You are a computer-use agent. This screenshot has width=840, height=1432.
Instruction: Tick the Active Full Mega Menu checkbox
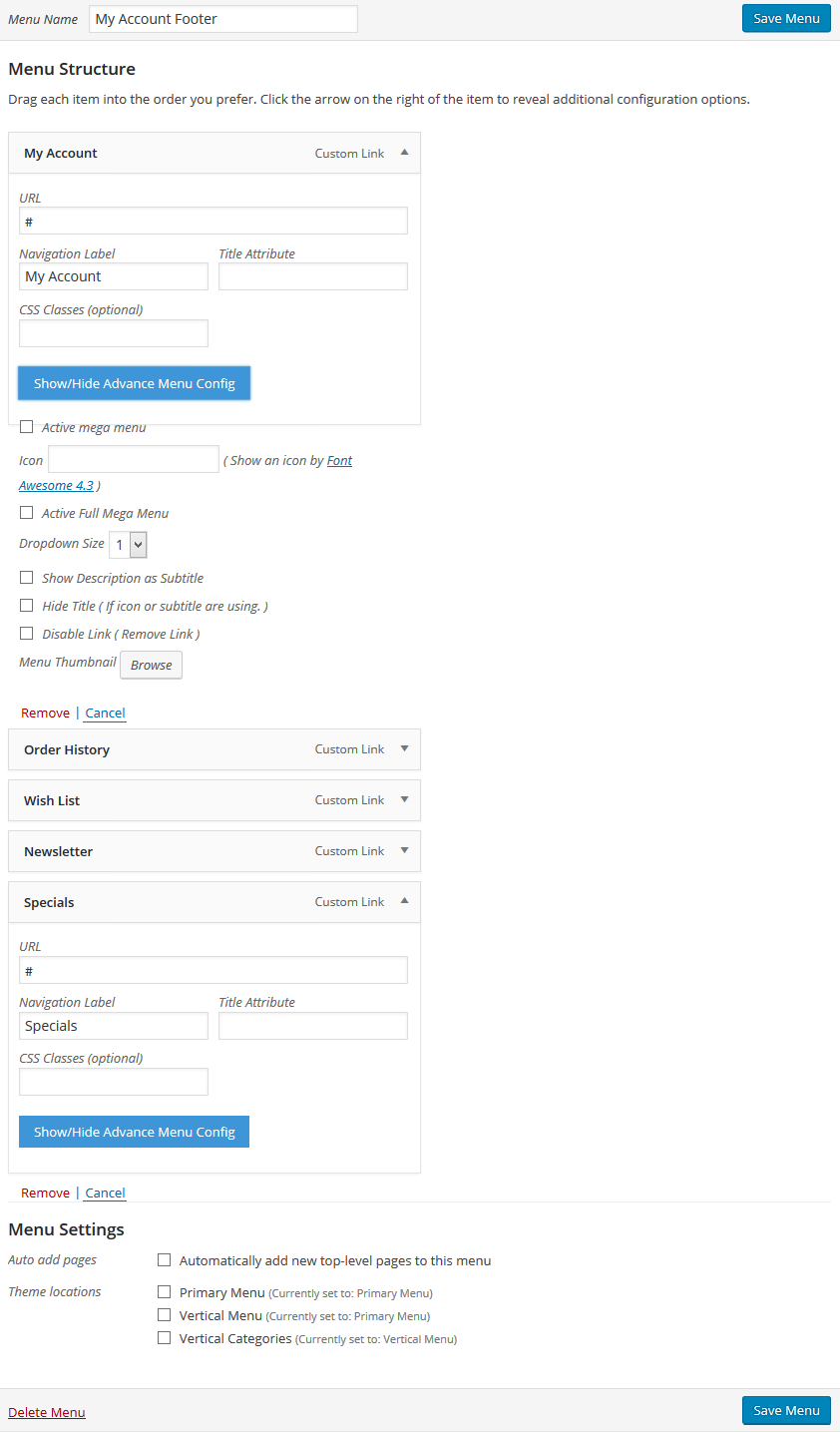[x=27, y=513]
